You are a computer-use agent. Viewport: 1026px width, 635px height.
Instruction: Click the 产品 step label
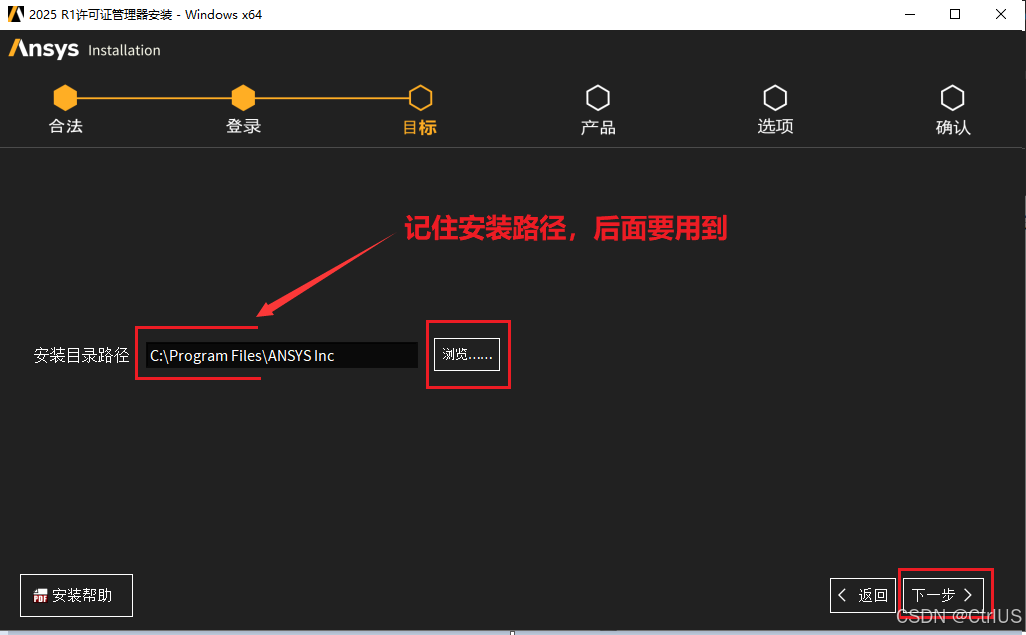598,128
